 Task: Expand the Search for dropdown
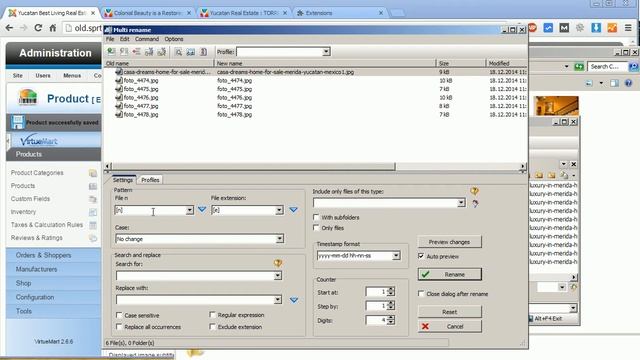tap(278, 276)
